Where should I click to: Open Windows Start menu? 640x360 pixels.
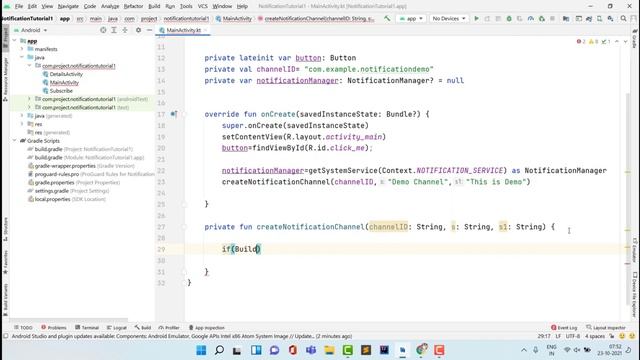tap(201, 350)
